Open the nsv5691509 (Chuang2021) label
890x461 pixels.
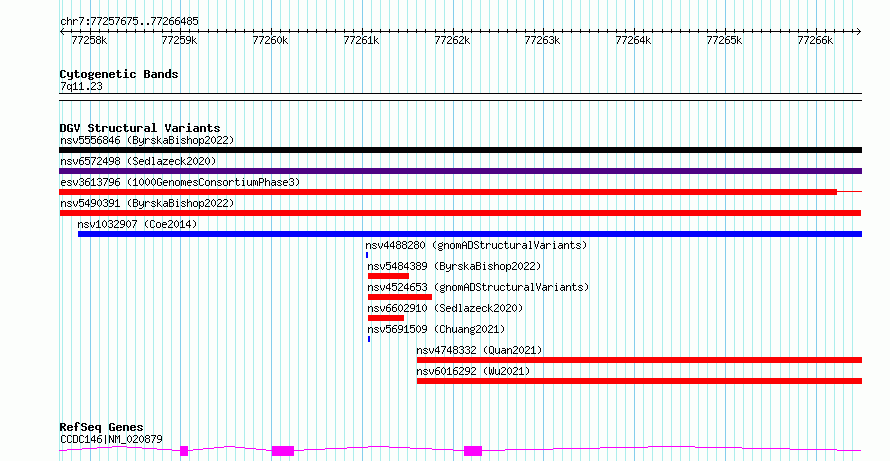436,329
